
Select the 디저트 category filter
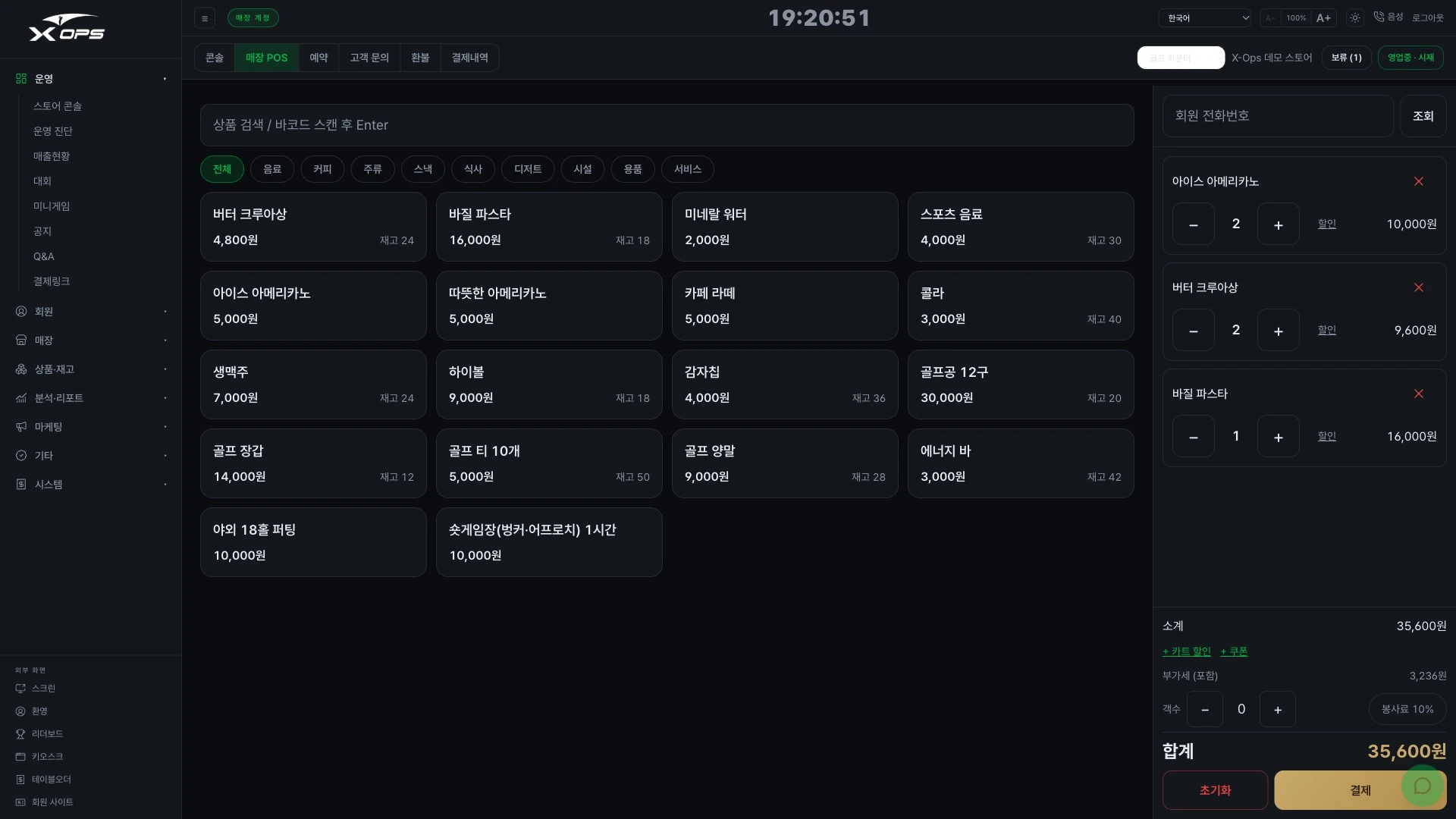click(528, 169)
